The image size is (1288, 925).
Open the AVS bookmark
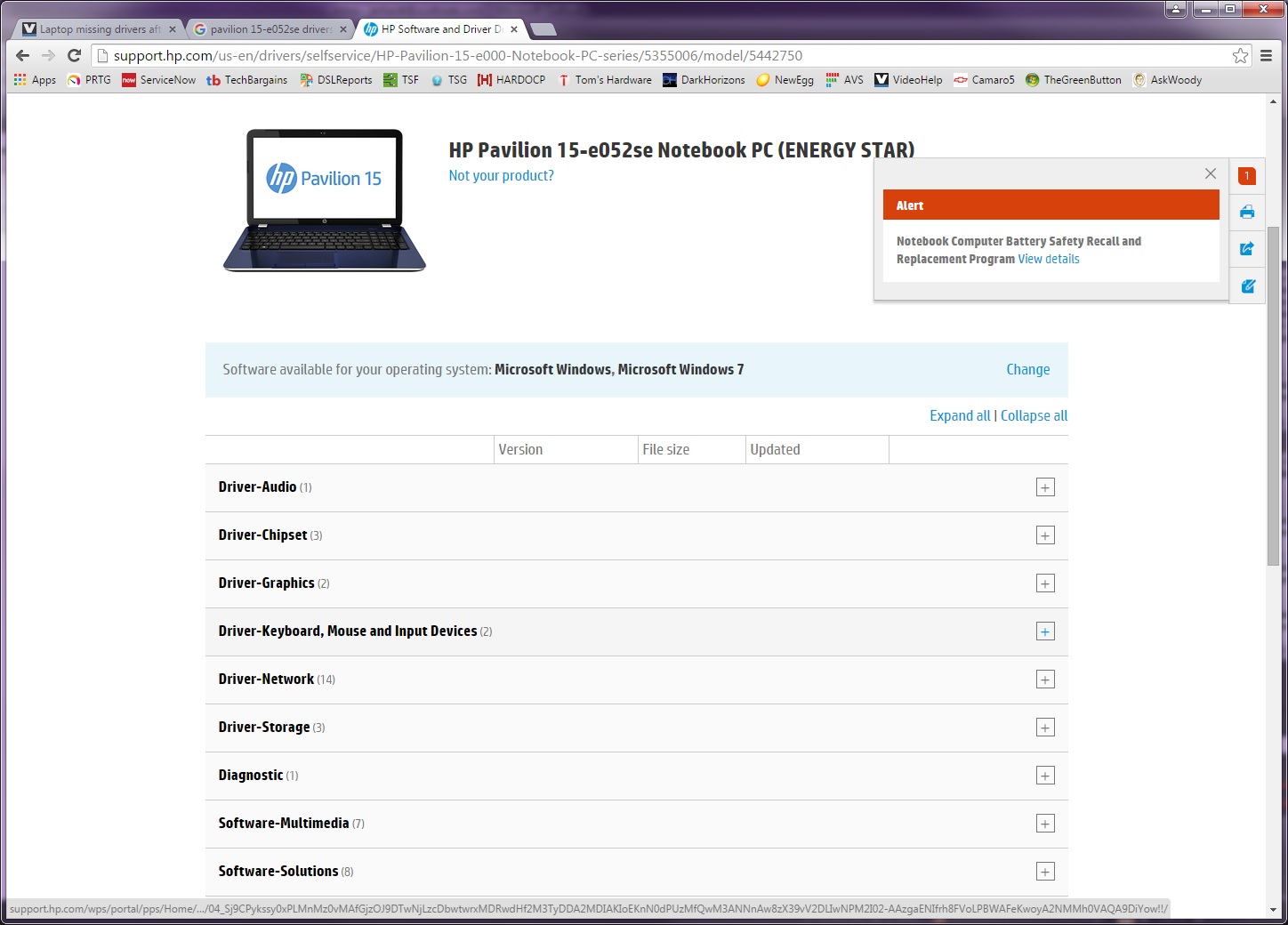[844, 80]
